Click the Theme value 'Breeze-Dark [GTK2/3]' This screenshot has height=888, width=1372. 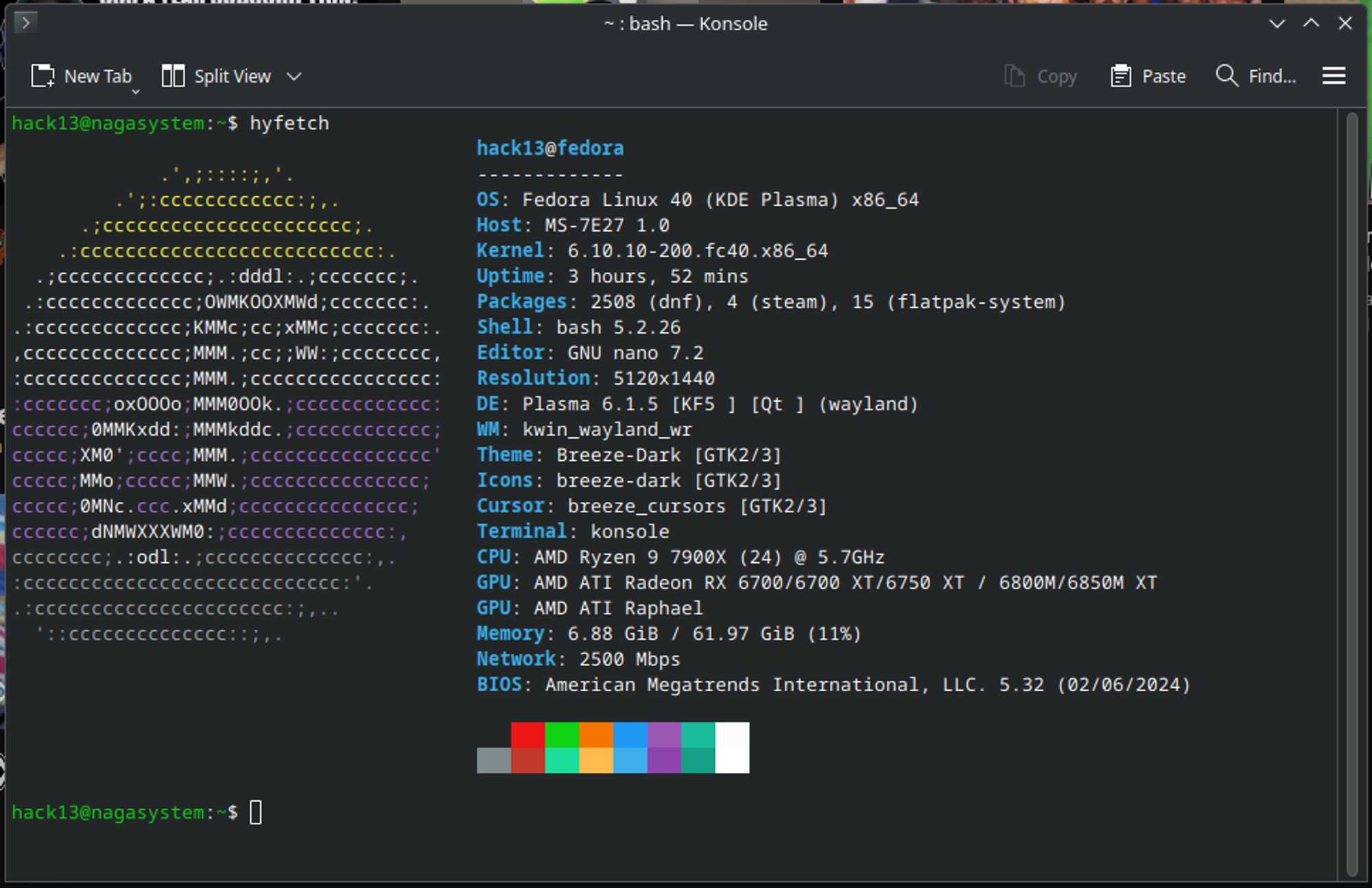pos(669,455)
